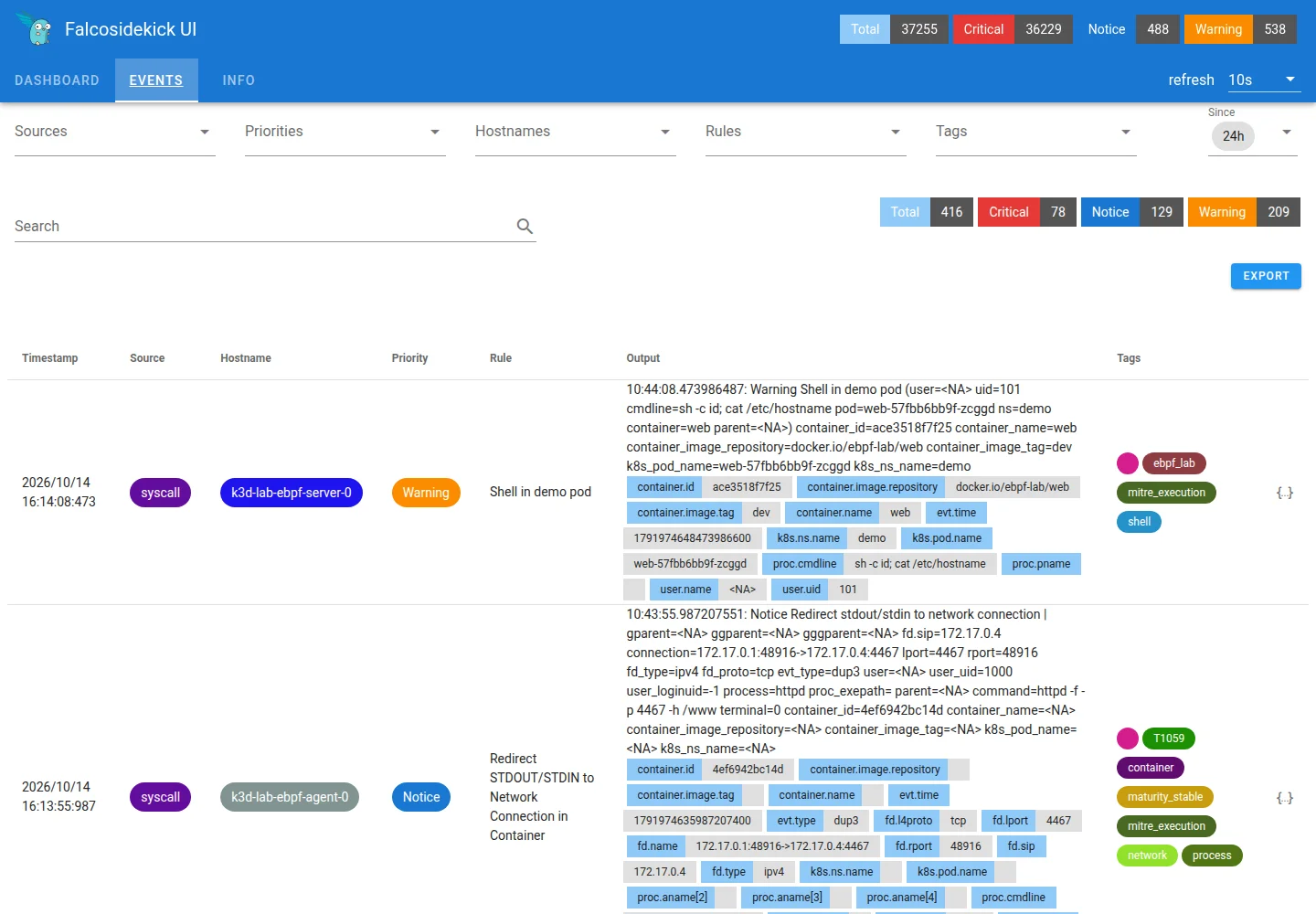Click the k3d-lab-ebpf-agent-0 hostname chip
1316x914 pixels.
tap(290, 797)
